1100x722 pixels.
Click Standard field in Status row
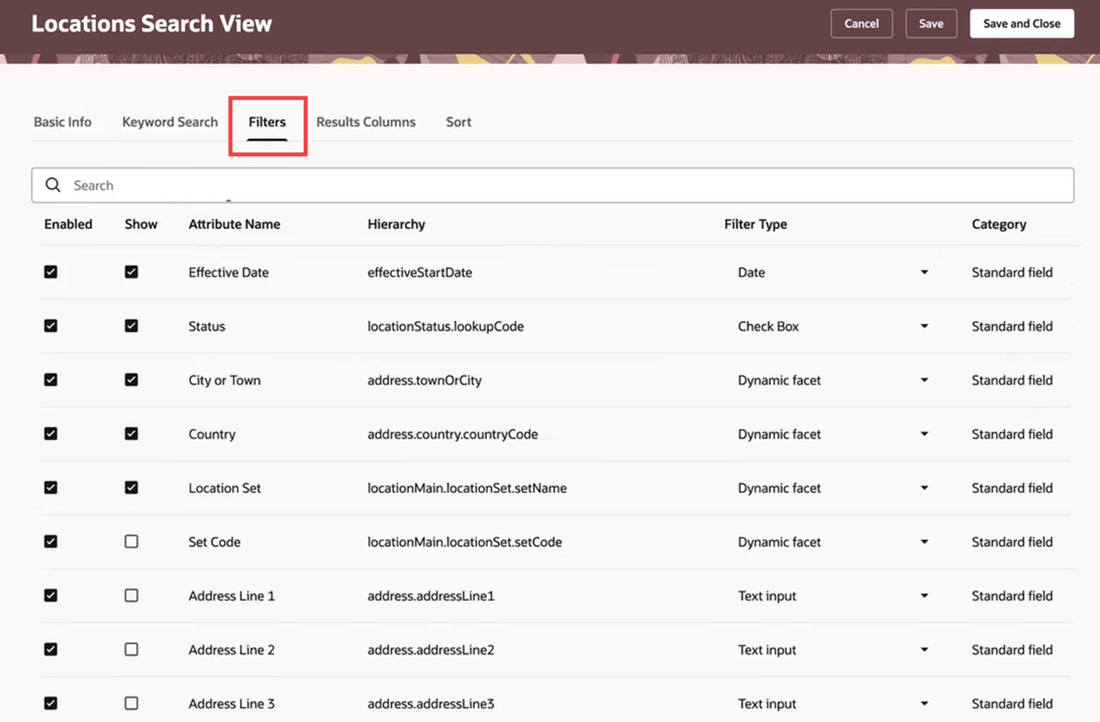tap(1012, 326)
